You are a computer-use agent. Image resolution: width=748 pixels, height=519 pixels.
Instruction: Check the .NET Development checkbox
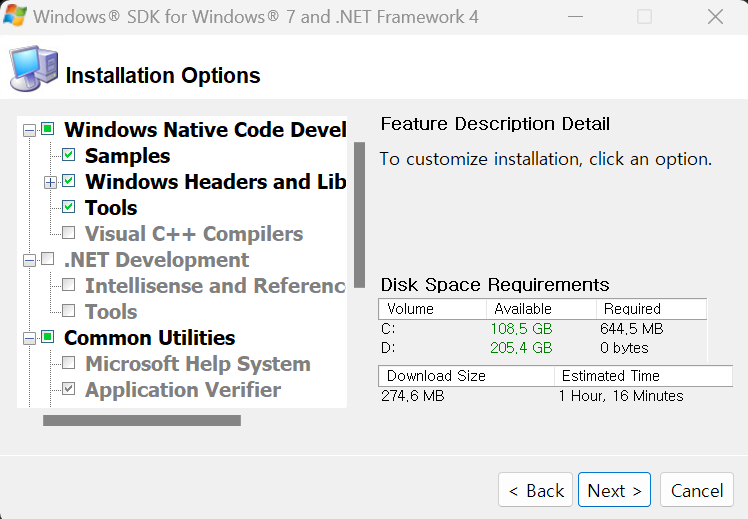click(x=48, y=259)
